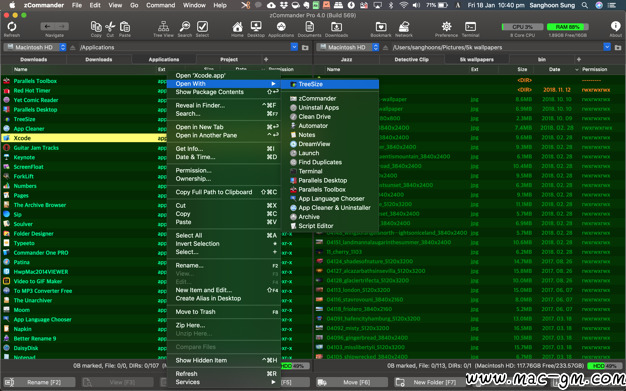Click the Bookmark toolbar icon
Viewport: 626px width, 391px height.
point(381,27)
